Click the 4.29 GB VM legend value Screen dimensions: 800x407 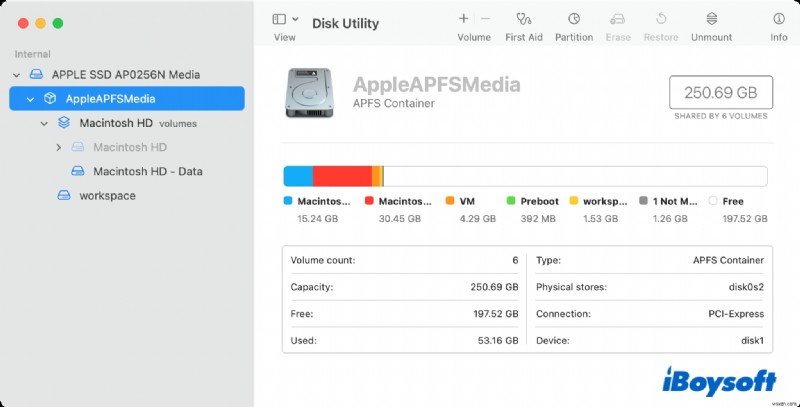click(478, 219)
